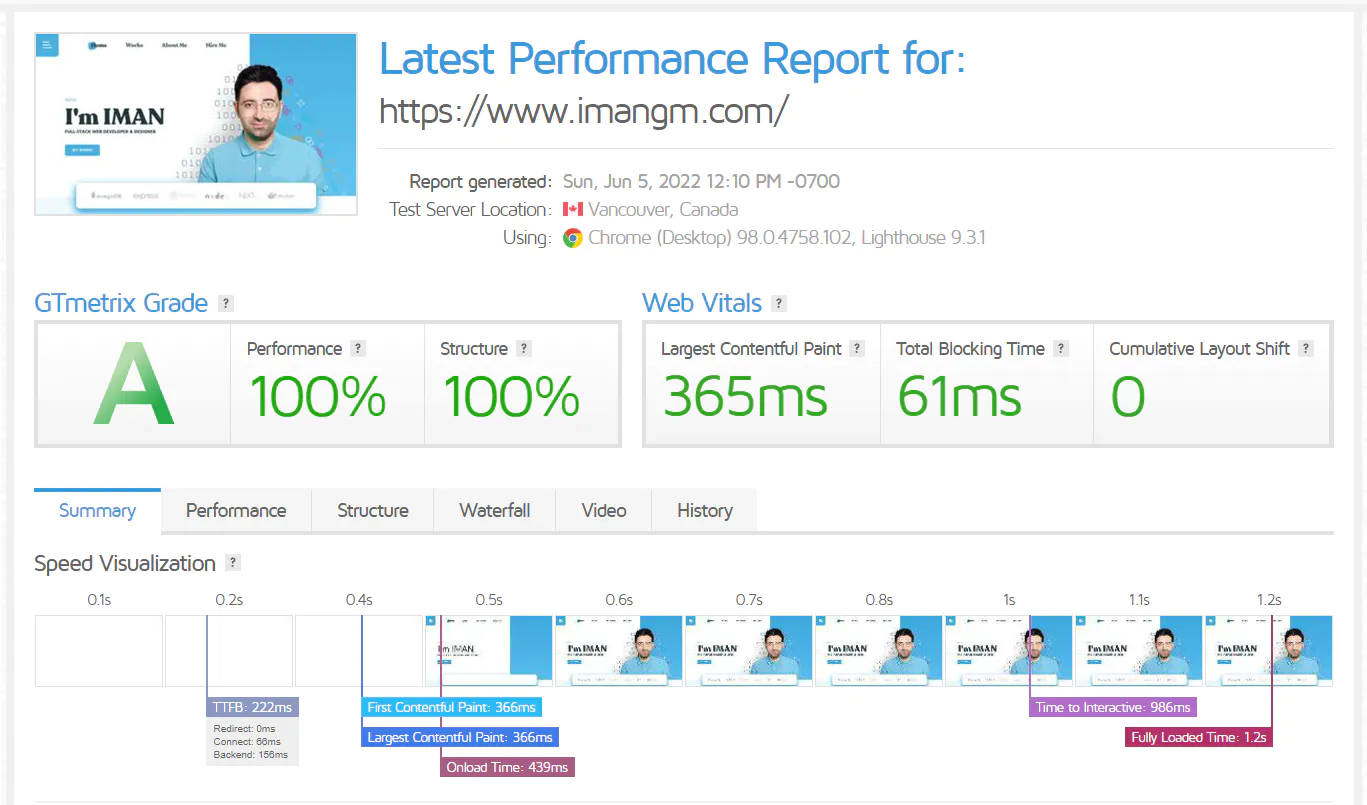Click the TTFB: 222ms marker label
This screenshot has height=805, width=1367.
[x=252, y=708]
